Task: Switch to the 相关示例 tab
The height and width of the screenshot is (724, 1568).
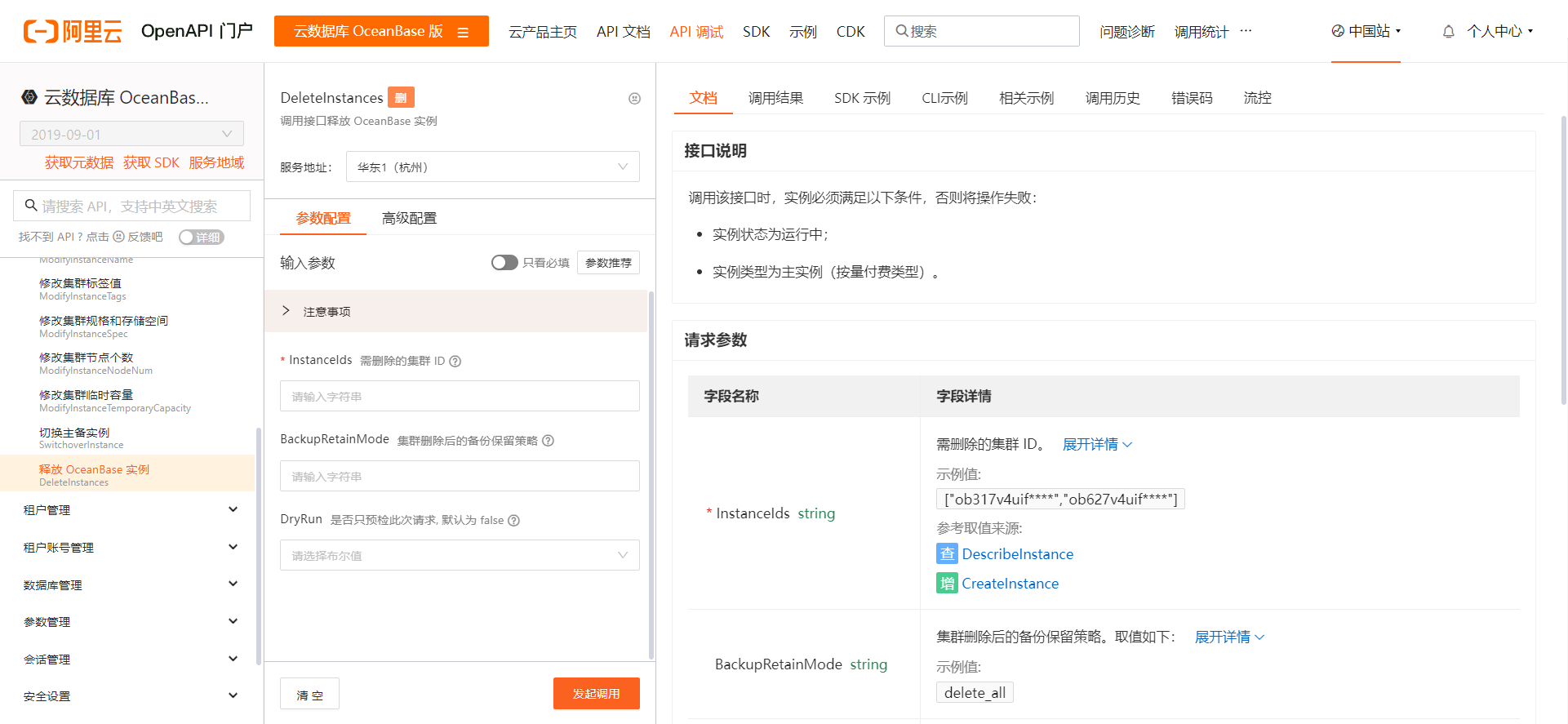Action: click(x=1026, y=98)
